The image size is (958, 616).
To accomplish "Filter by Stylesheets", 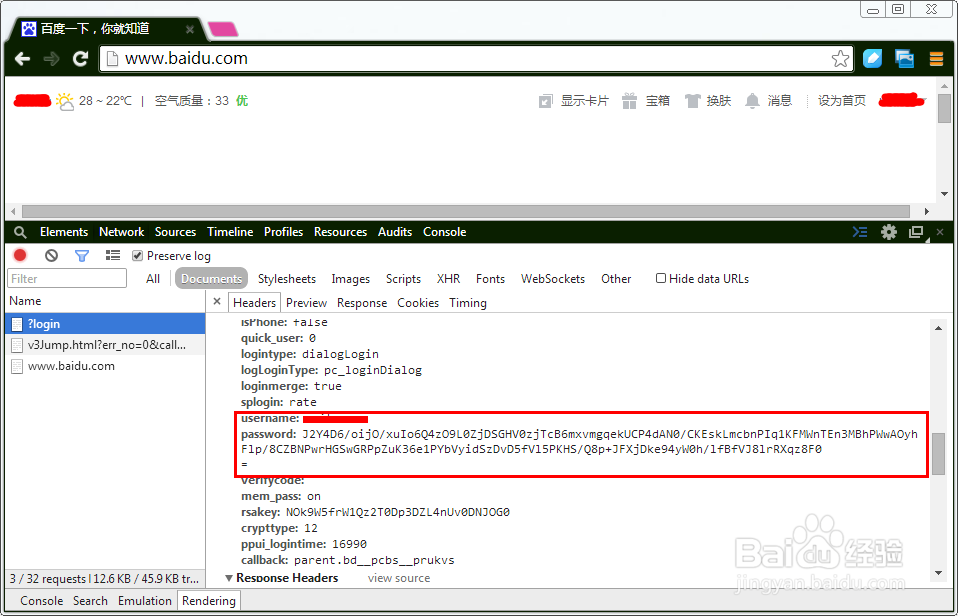I will (x=287, y=279).
